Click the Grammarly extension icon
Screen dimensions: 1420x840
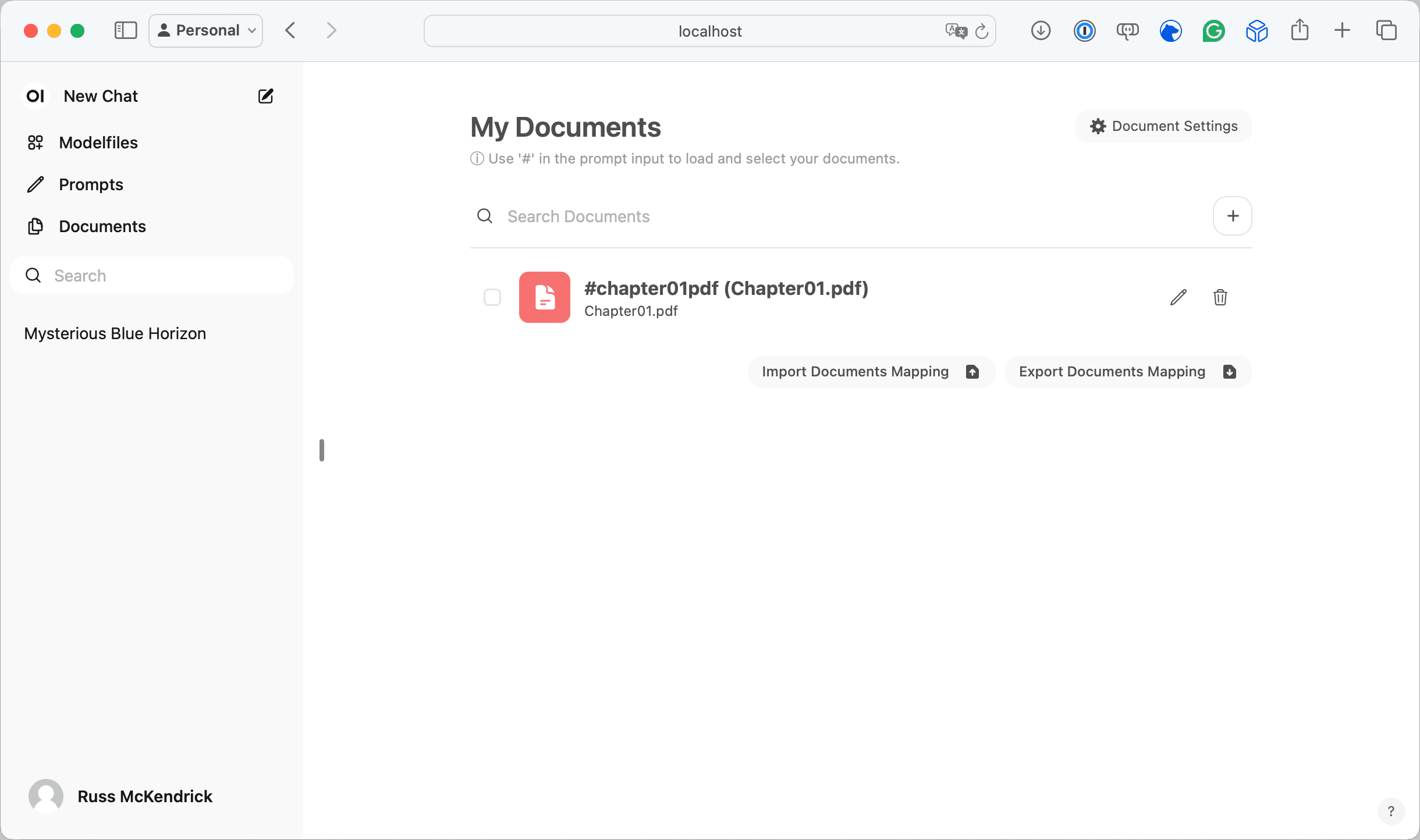[x=1213, y=30]
